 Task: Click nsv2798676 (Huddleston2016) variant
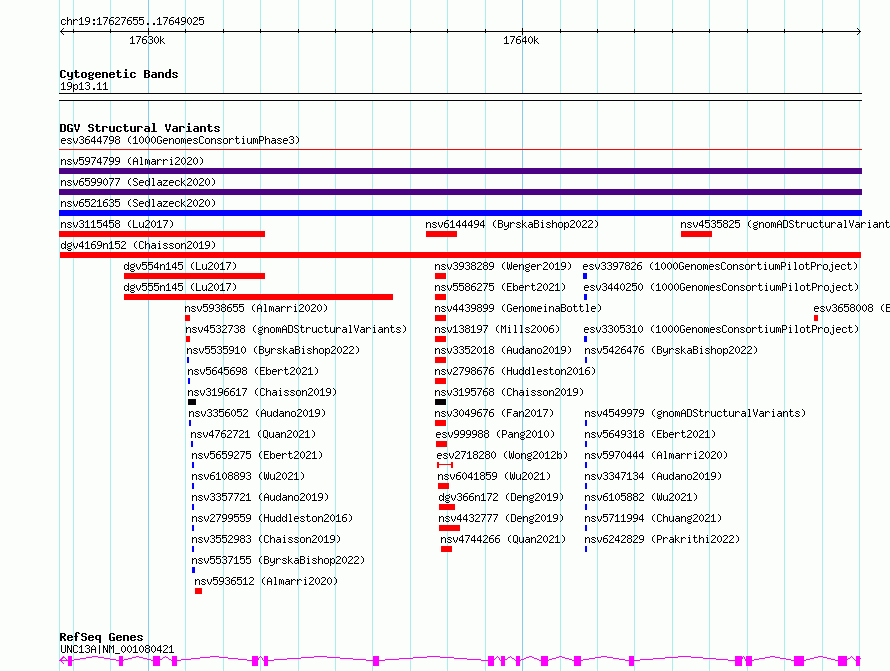point(515,371)
